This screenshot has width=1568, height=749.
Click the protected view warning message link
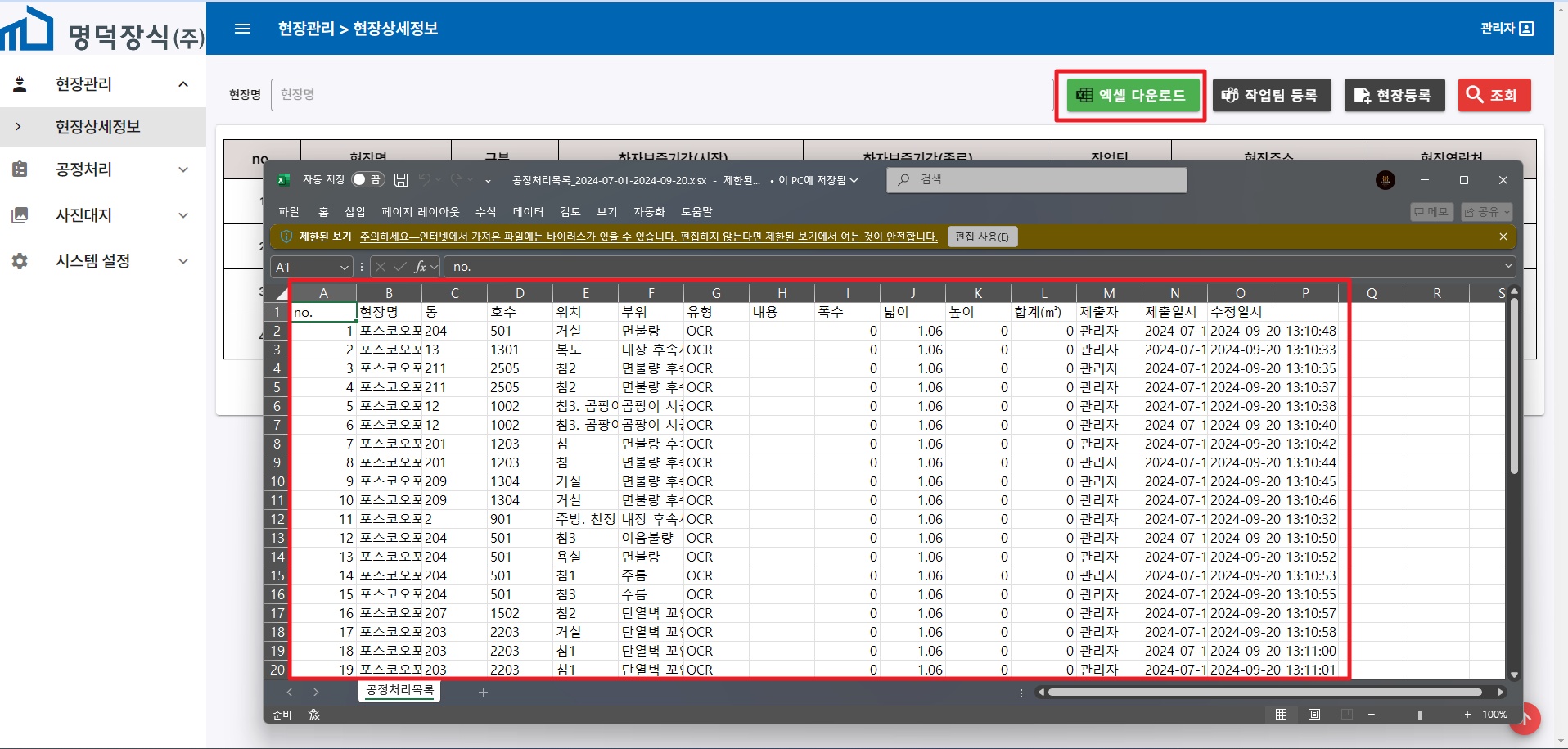pyautogui.click(x=649, y=237)
